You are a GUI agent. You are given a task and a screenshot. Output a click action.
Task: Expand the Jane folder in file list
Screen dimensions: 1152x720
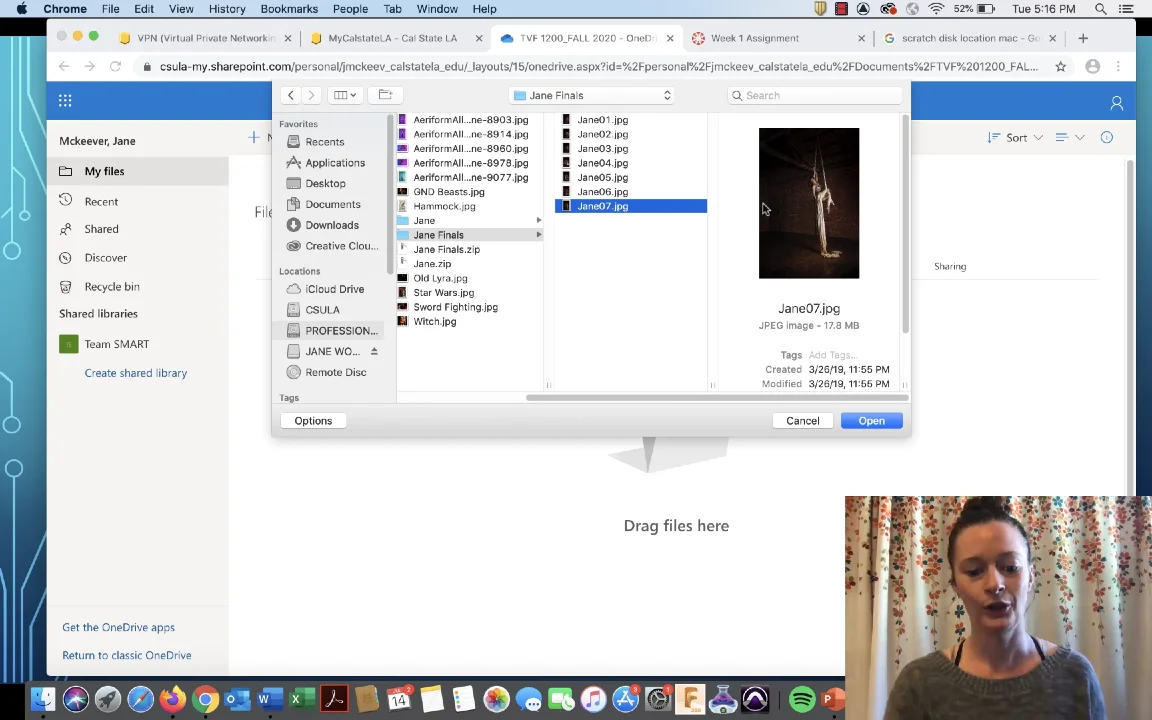(x=539, y=220)
